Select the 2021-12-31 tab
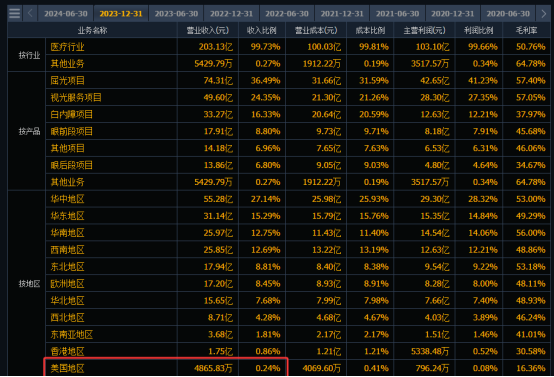554x377 pixels. (x=342, y=13)
